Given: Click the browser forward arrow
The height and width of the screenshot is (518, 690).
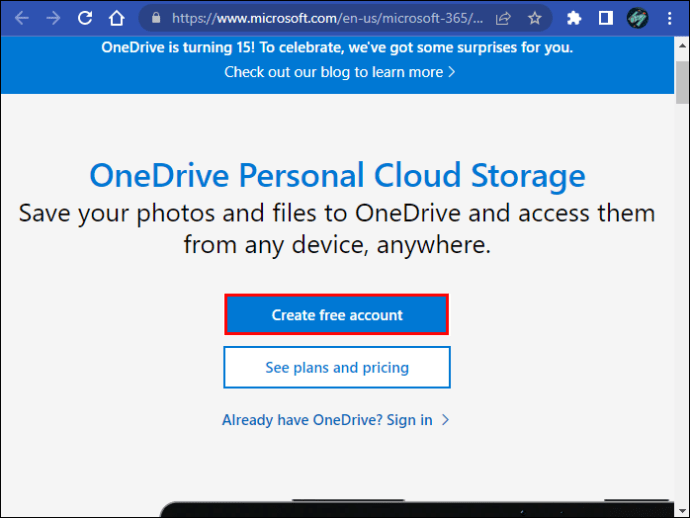Looking at the screenshot, I should tap(53, 18).
